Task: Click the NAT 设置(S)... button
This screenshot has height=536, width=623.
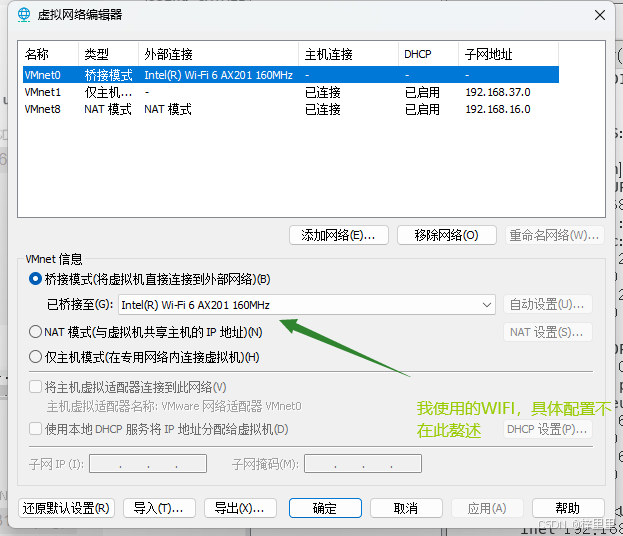Action: coord(548,332)
